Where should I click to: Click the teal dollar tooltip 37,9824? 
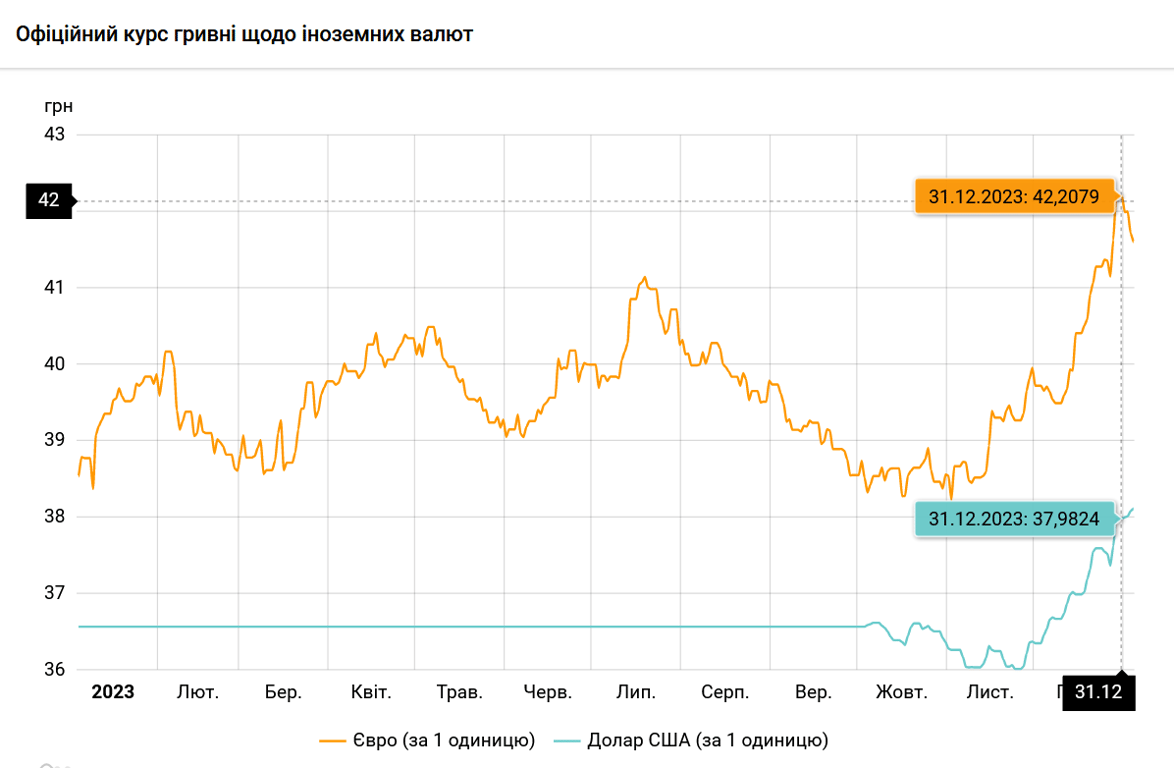[x=1013, y=519]
